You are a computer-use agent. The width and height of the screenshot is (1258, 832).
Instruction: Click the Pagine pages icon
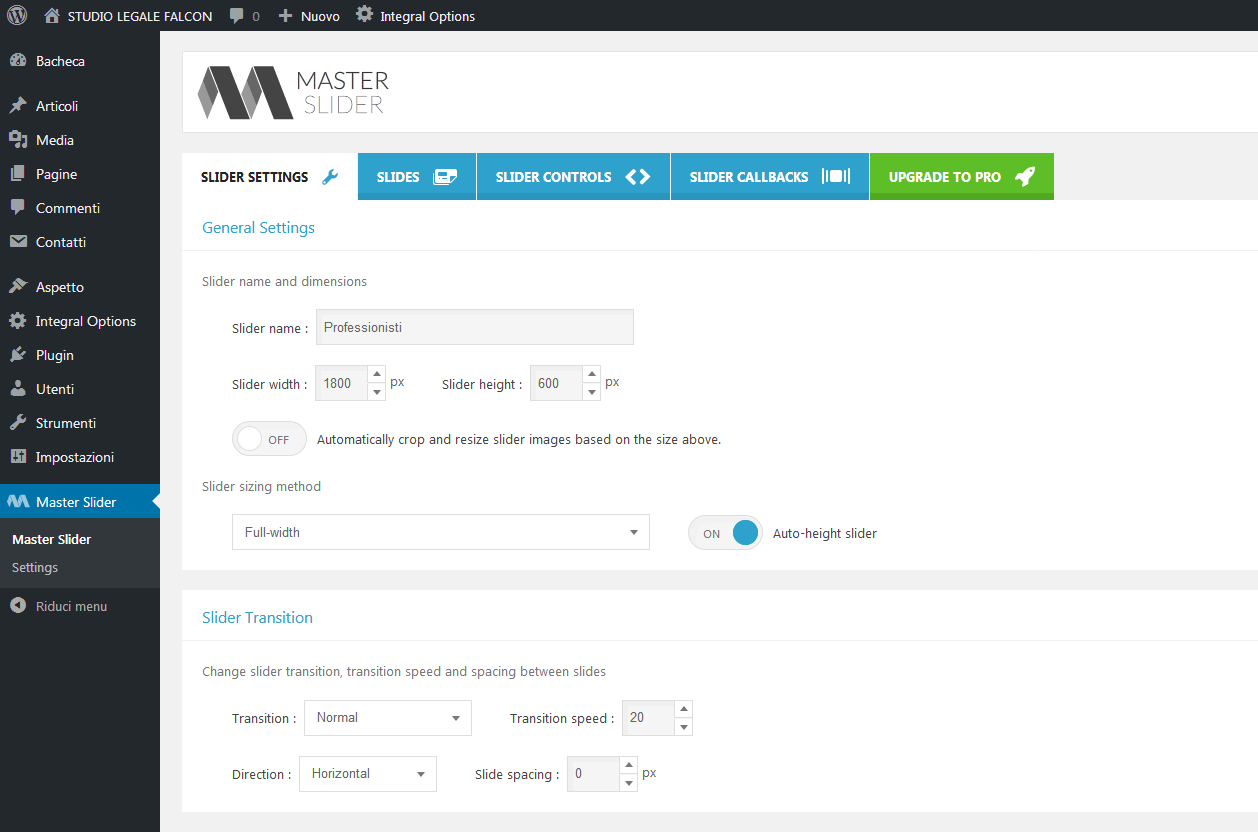(18, 174)
